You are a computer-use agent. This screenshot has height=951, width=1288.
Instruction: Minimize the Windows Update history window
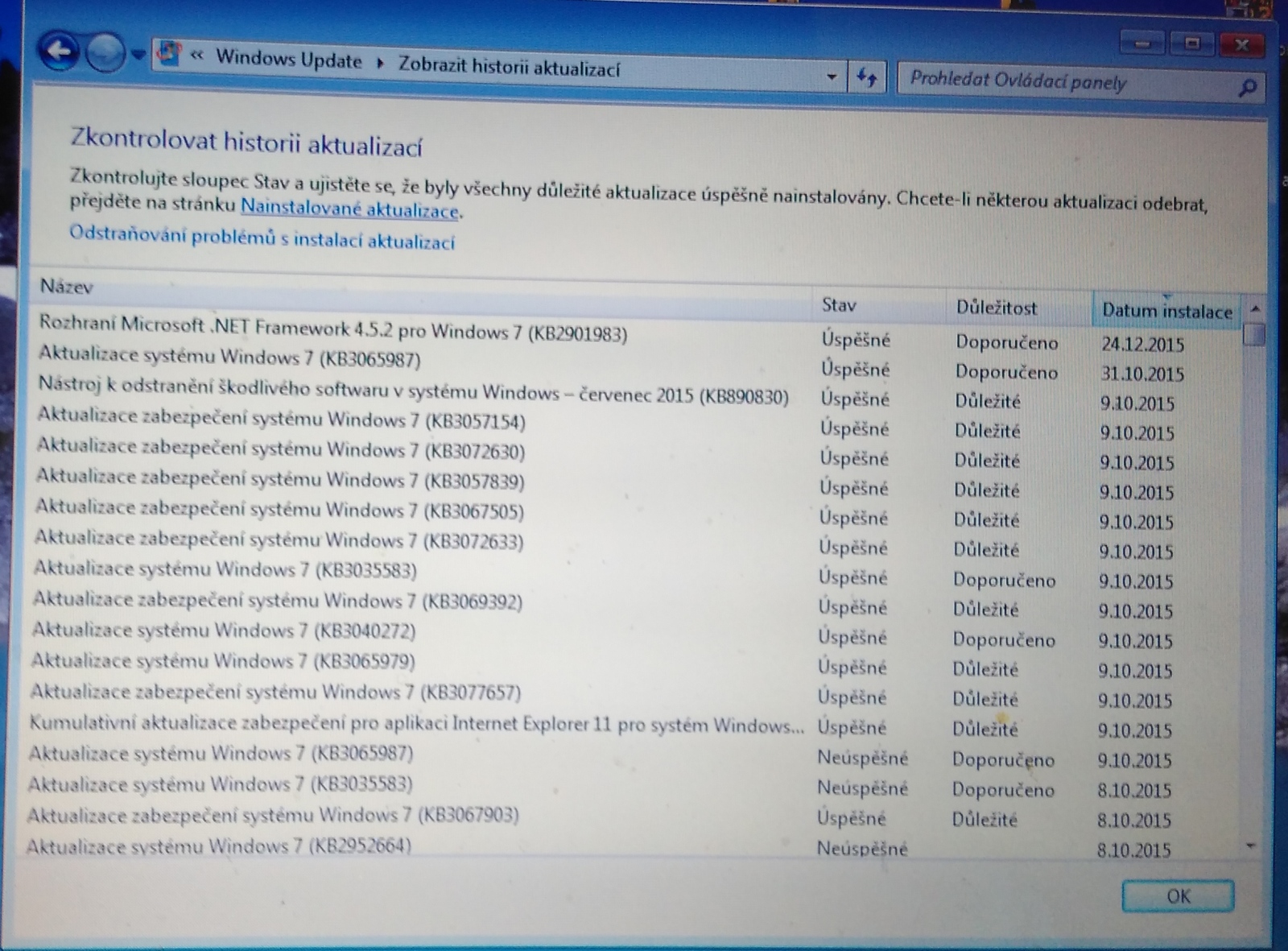tap(1142, 43)
